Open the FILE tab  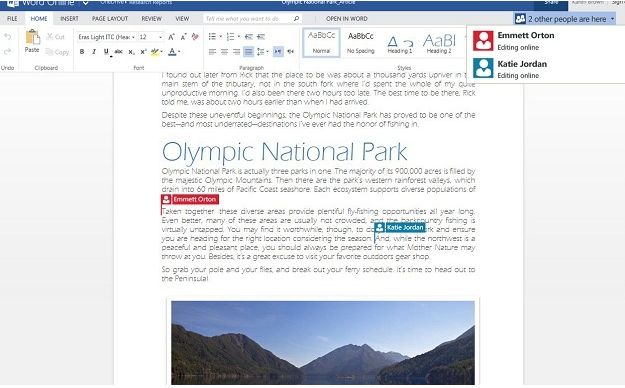point(12,19)
